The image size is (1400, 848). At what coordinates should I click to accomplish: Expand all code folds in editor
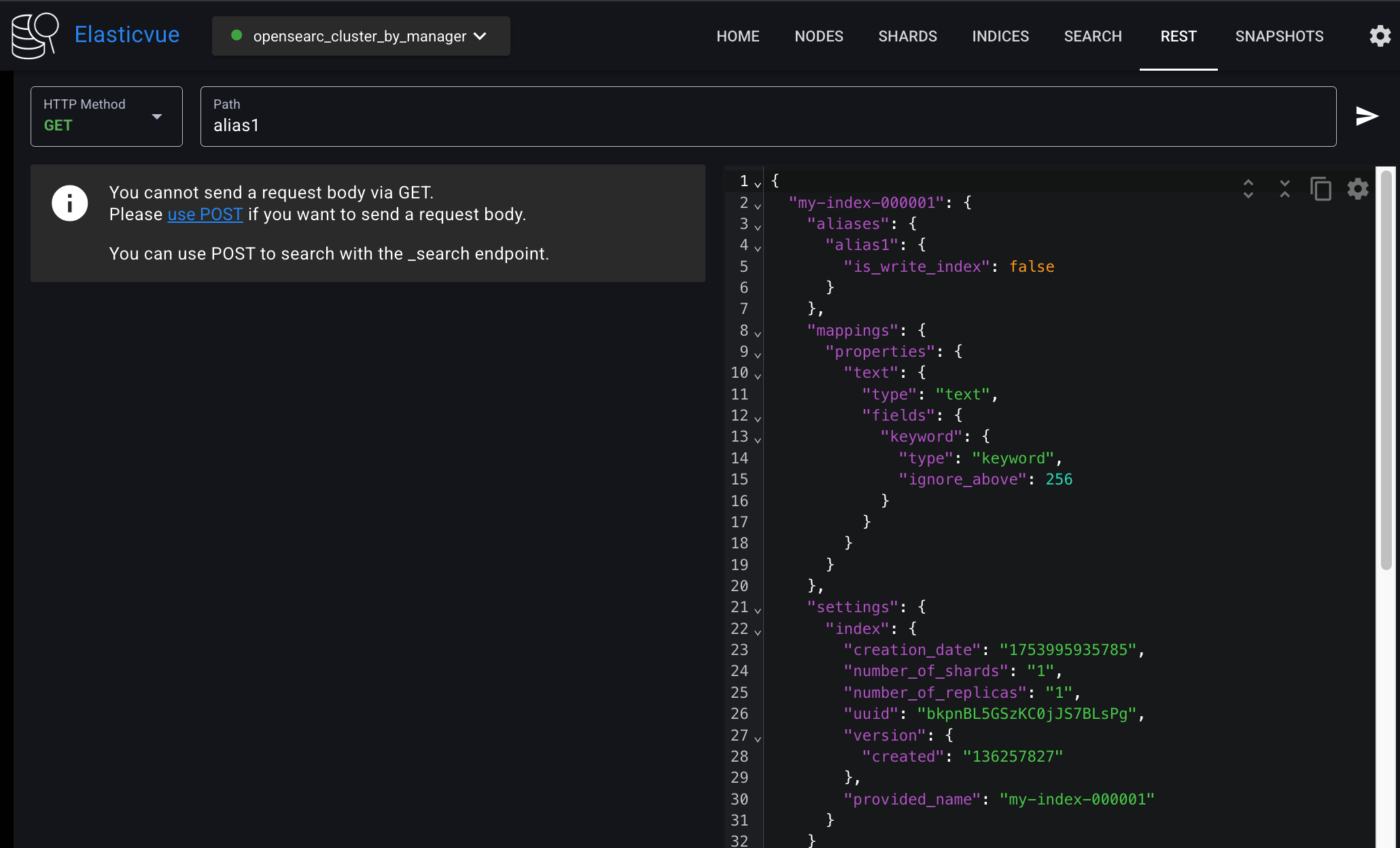pos(1248,189)
